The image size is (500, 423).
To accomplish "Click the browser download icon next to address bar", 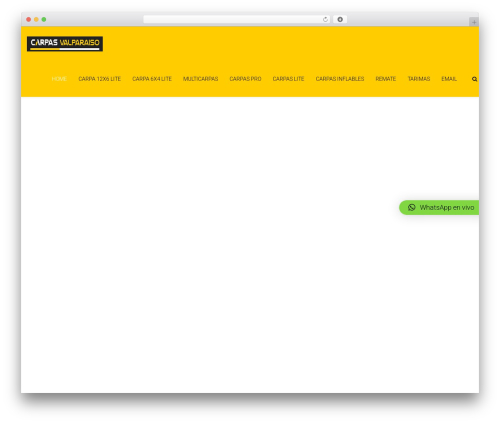I will 340,19.
